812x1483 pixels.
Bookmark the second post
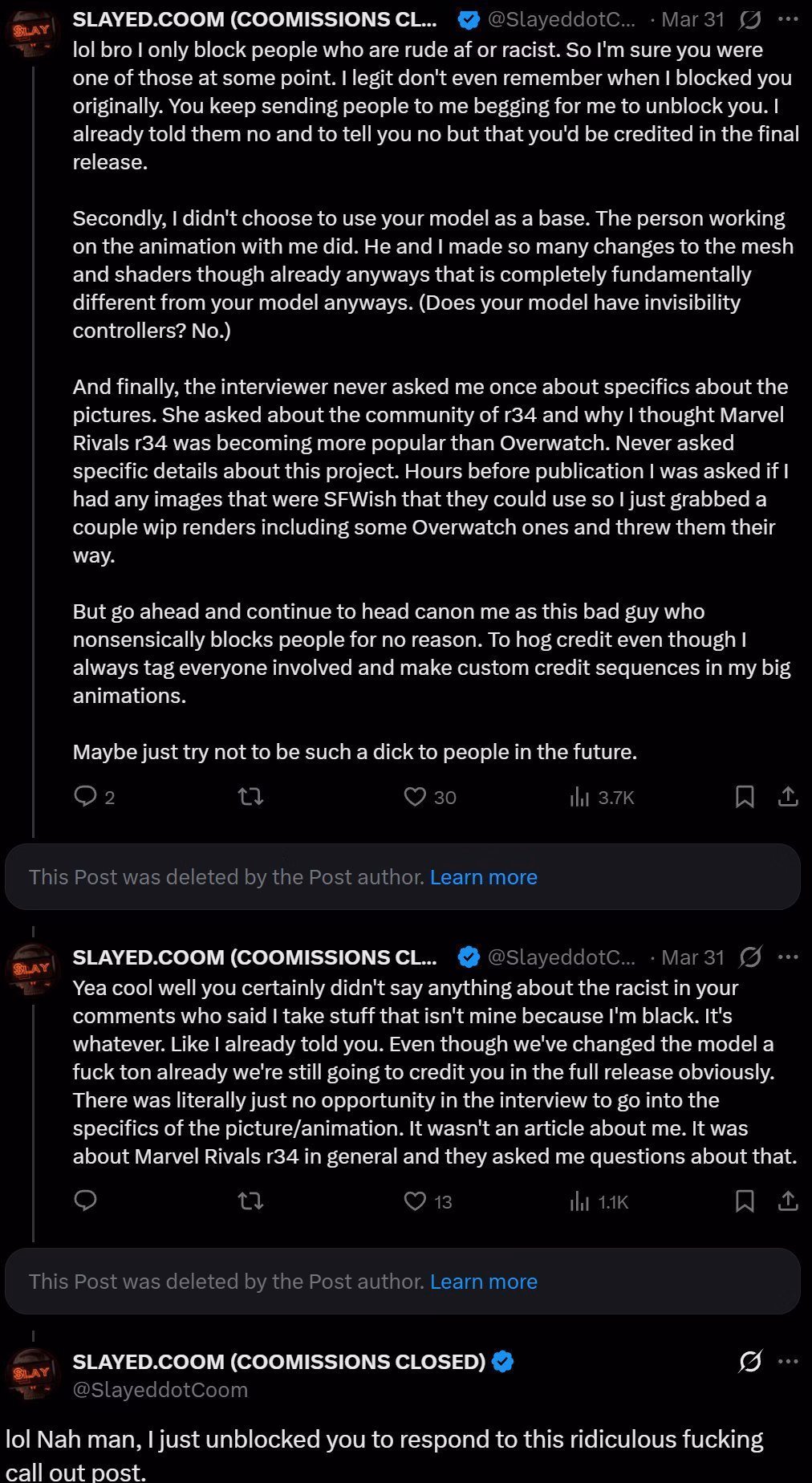point(745,1201)
